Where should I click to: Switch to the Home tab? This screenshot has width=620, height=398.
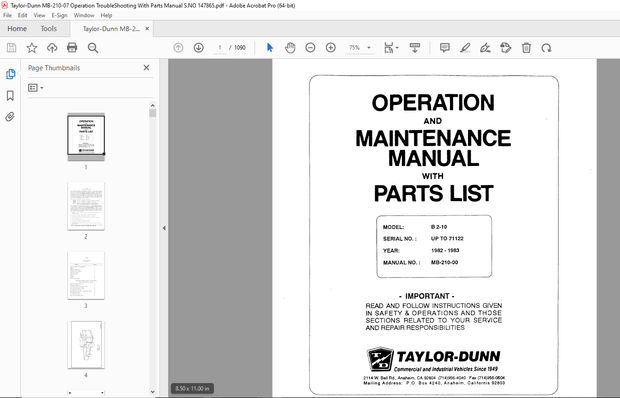[x=17, y=28]
